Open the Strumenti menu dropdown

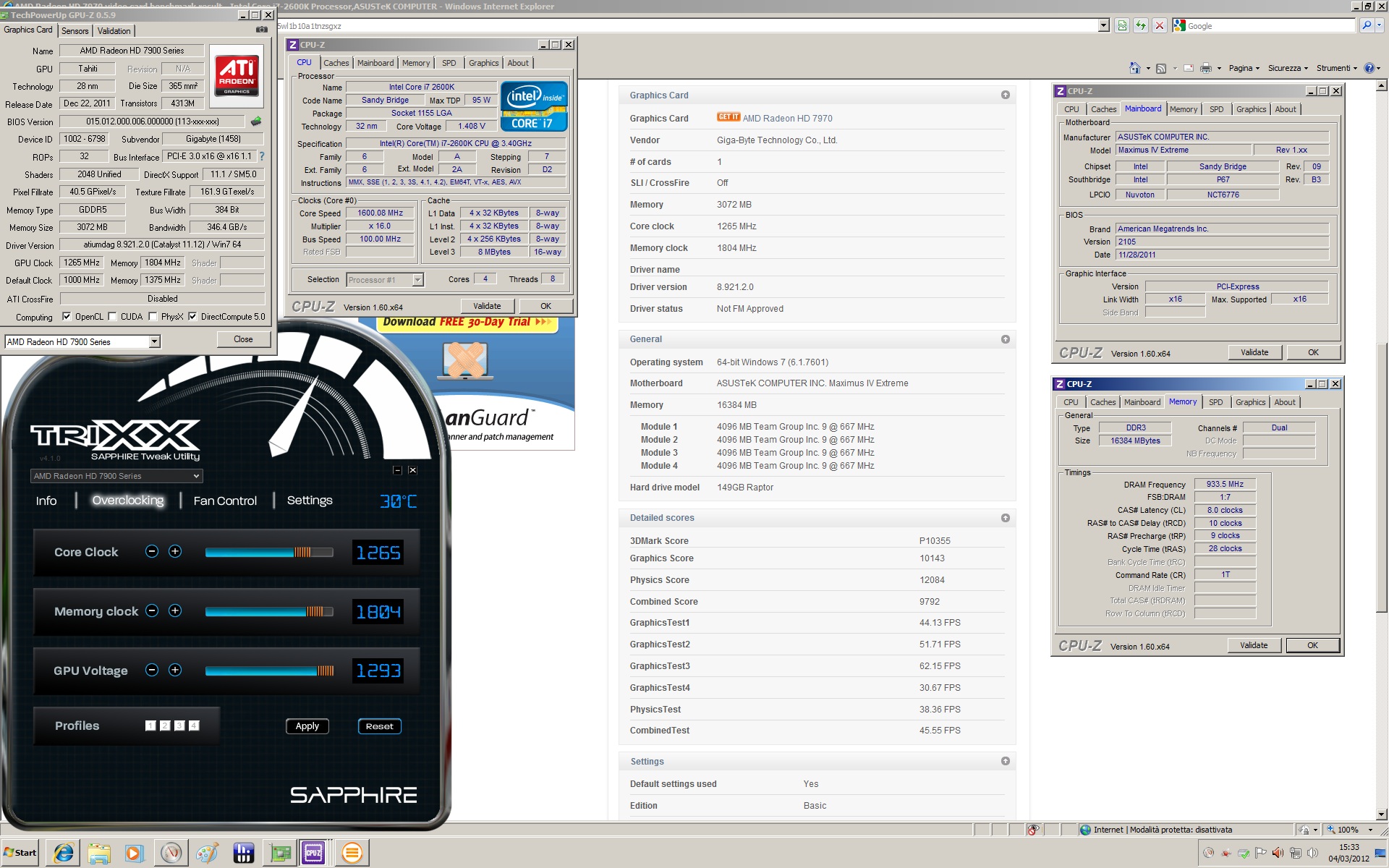pos(1337,68)
